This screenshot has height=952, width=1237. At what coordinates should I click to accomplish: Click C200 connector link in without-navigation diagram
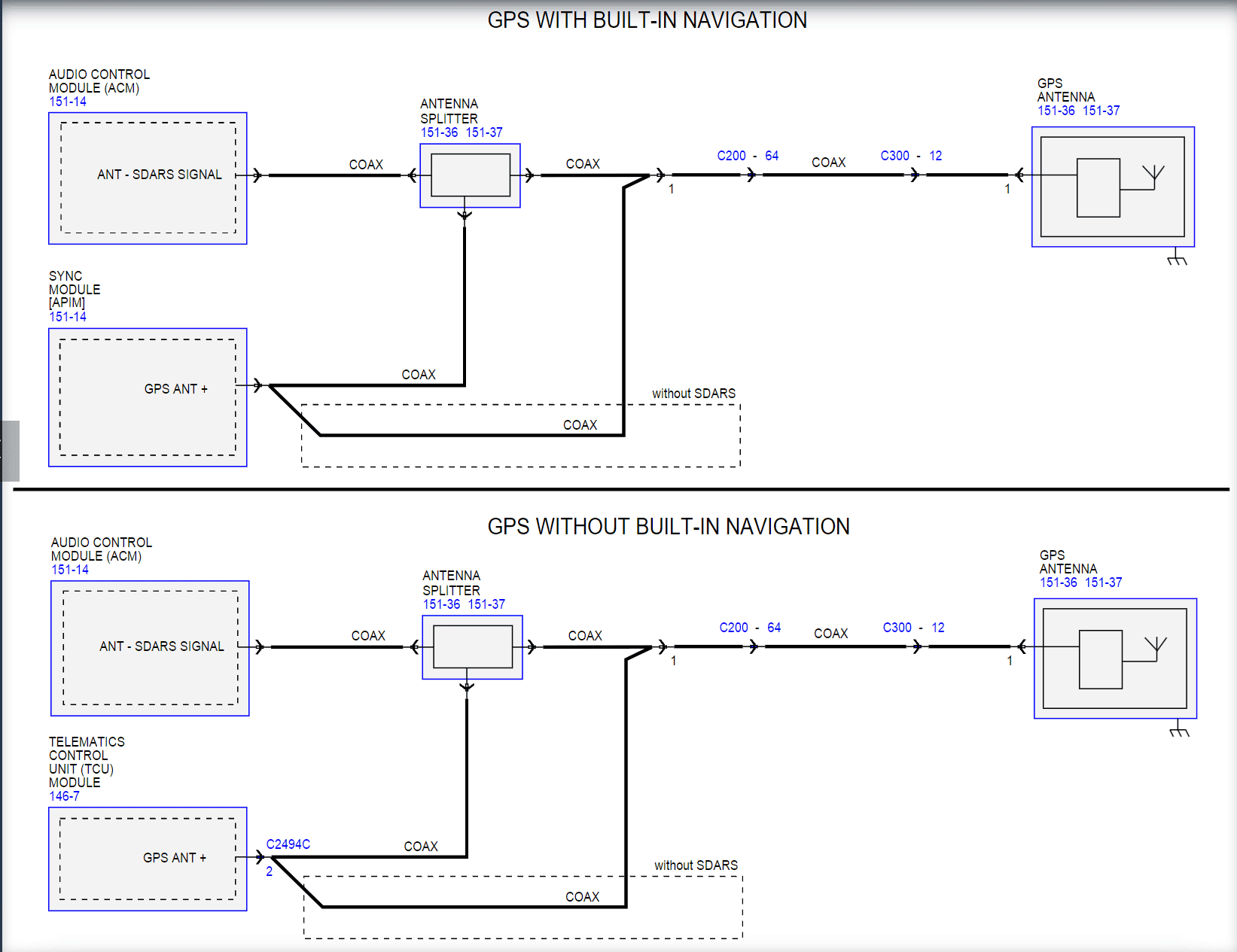[733, 628]
